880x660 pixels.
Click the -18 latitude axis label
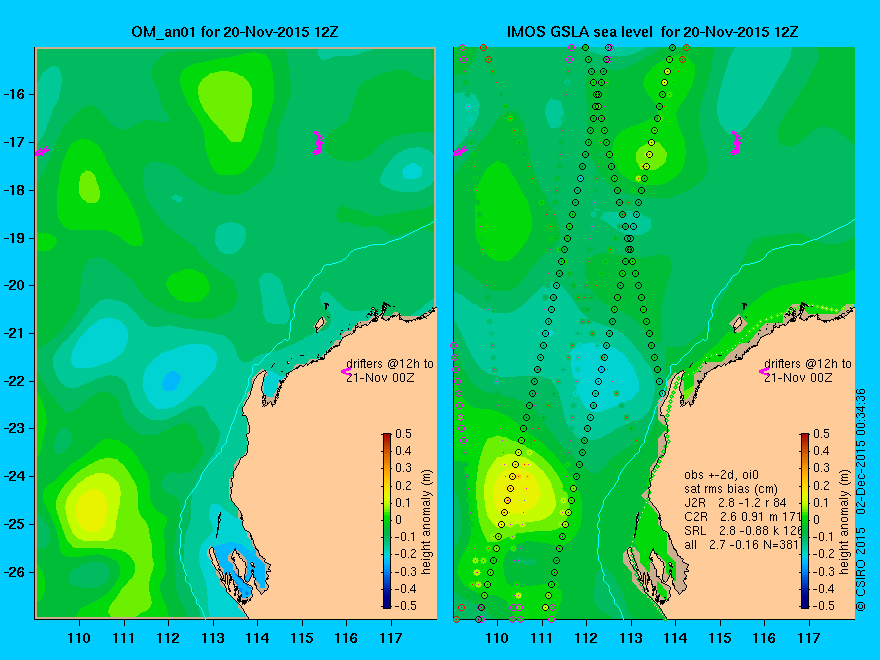pyautogui.click(x=15, y=190)
